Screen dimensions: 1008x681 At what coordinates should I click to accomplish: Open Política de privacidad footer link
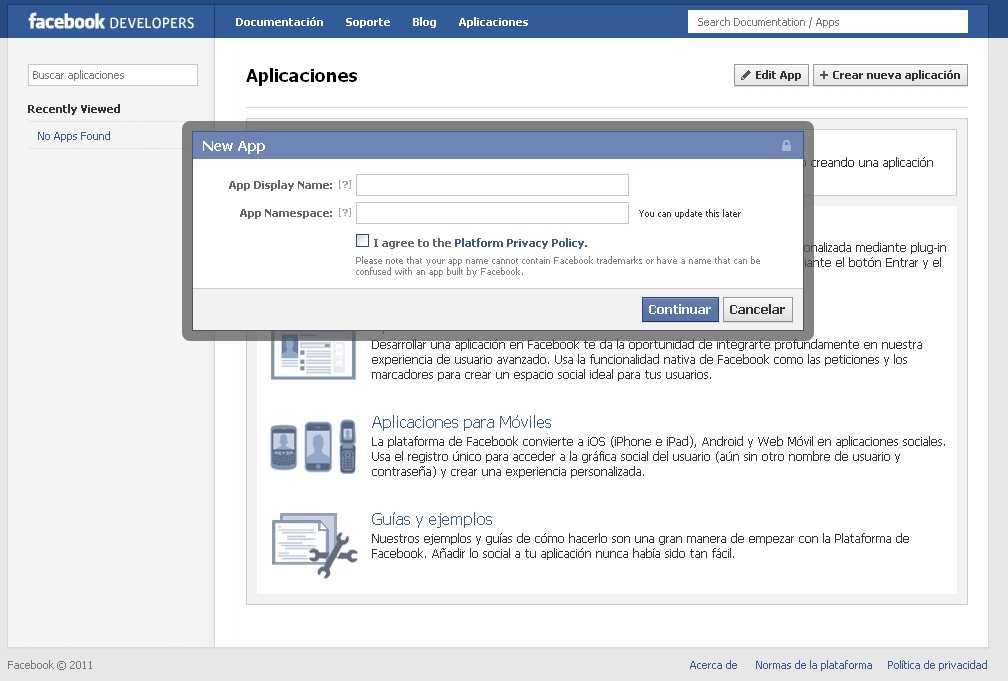tap(937, 665)
